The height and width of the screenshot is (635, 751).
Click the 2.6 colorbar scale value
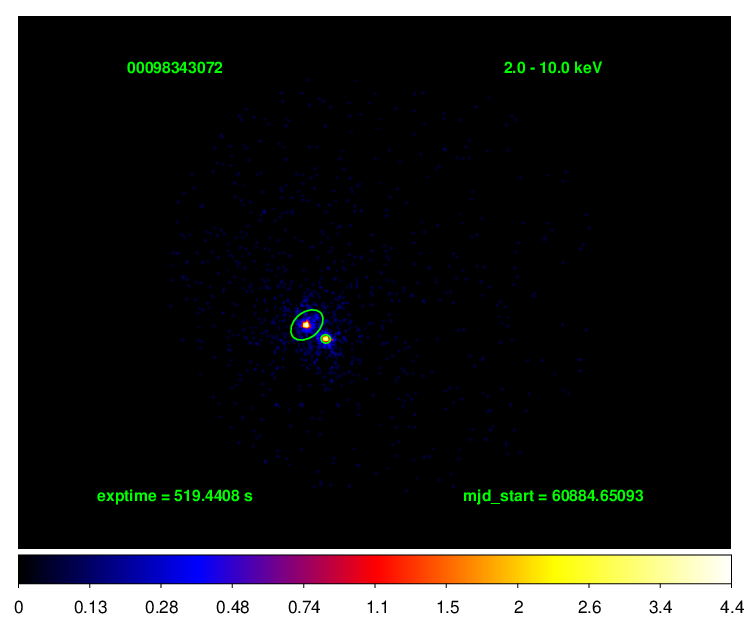589,607
